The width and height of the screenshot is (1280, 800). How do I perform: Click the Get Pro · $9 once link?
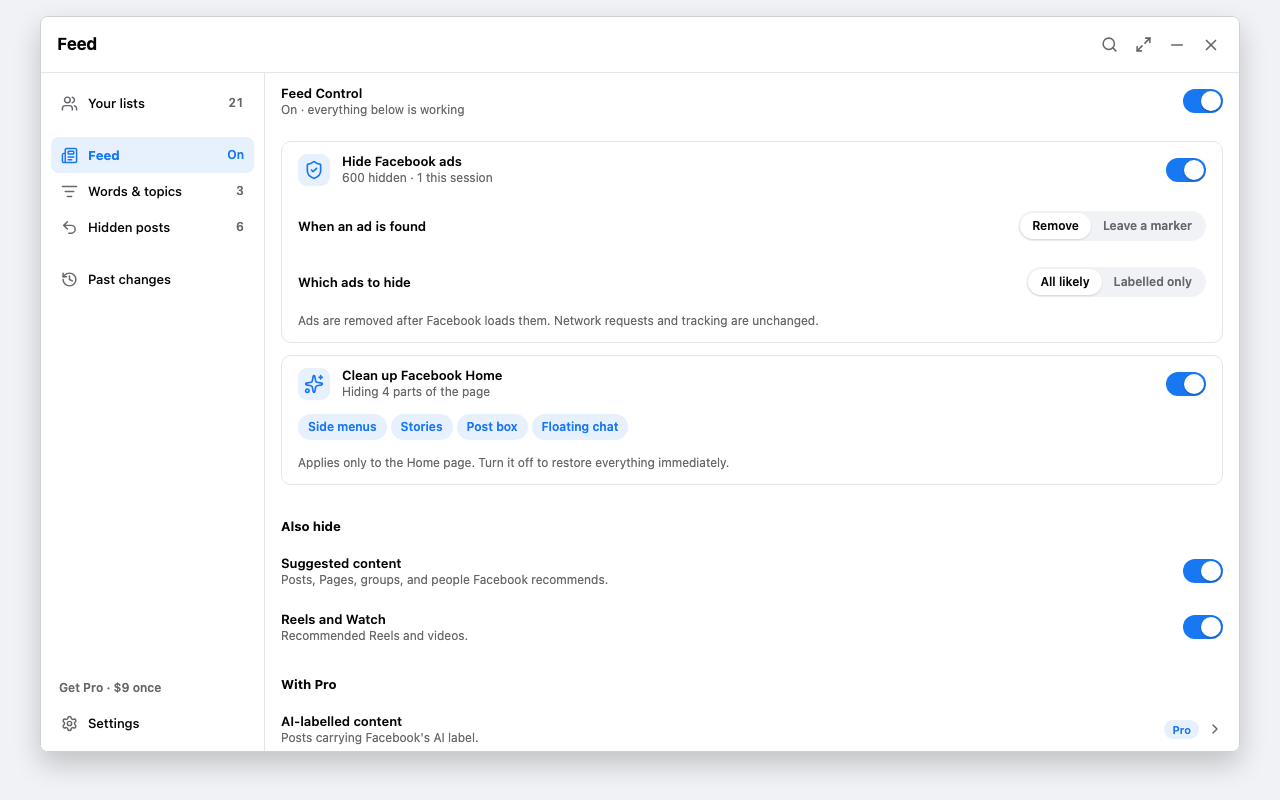click(110, 687)
